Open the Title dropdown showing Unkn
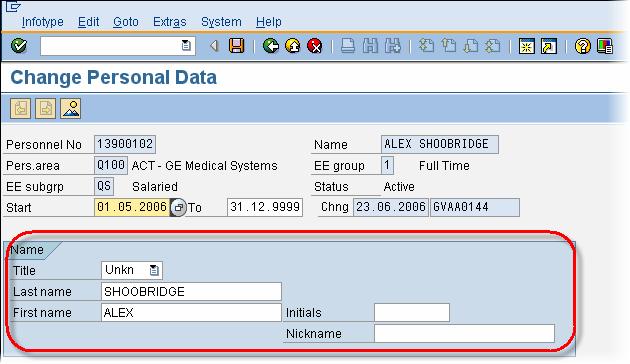Viewport: 630px width, 364px height. pos(154,270)
